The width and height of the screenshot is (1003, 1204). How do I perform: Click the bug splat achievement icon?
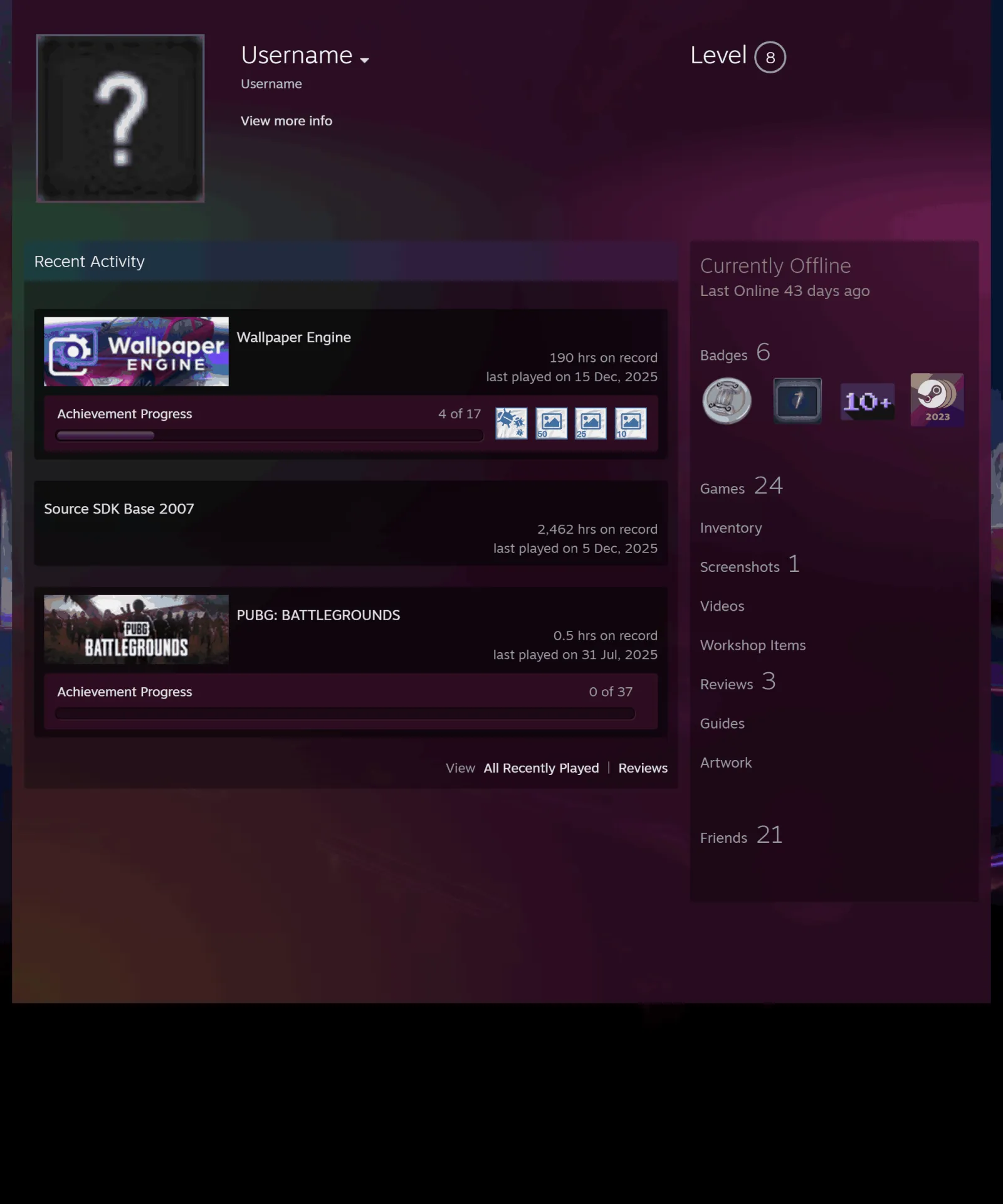pyautogui.click(x=512, y=423)
